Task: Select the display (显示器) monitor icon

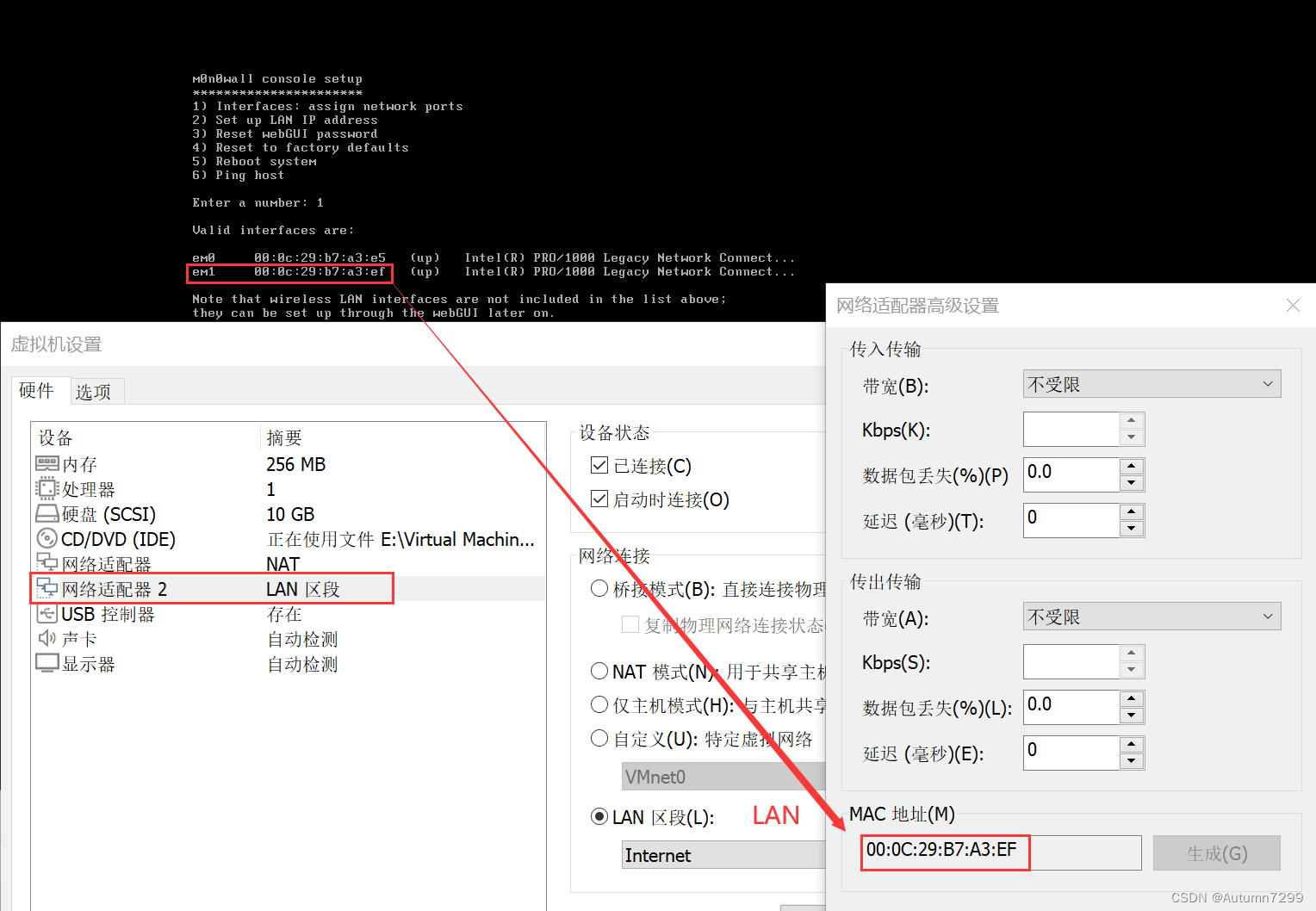Action: [47, 664]
